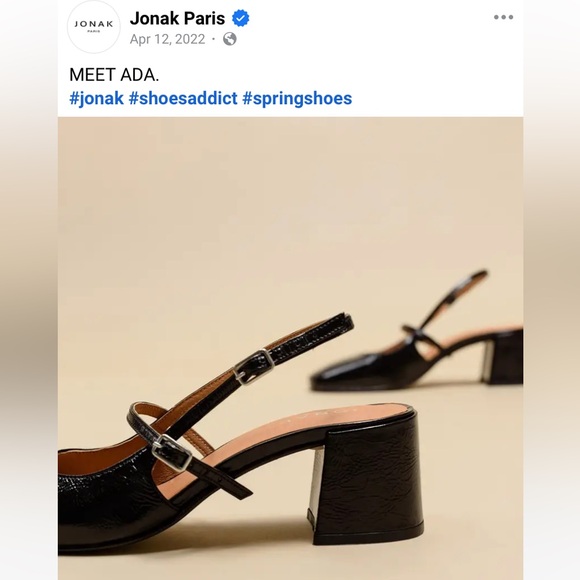This screenshot has height=580, width=580.
Task: Open the Jonak Paris page name
Action: (x=178, y=18)
